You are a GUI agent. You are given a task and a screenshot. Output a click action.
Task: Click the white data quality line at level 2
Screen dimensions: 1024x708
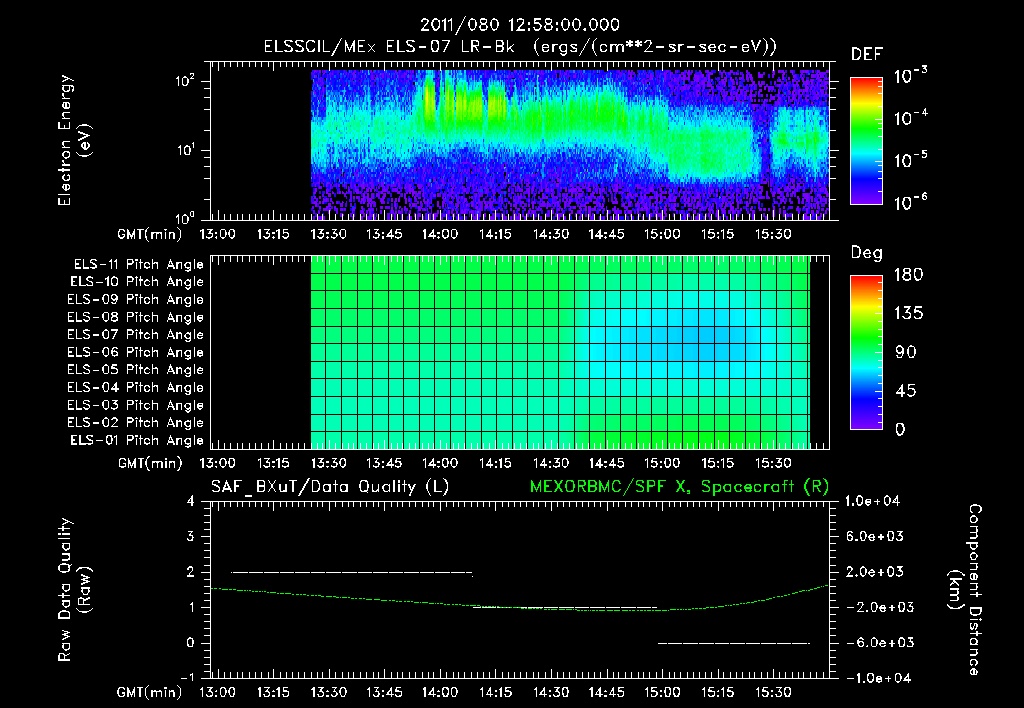(351, 573)
